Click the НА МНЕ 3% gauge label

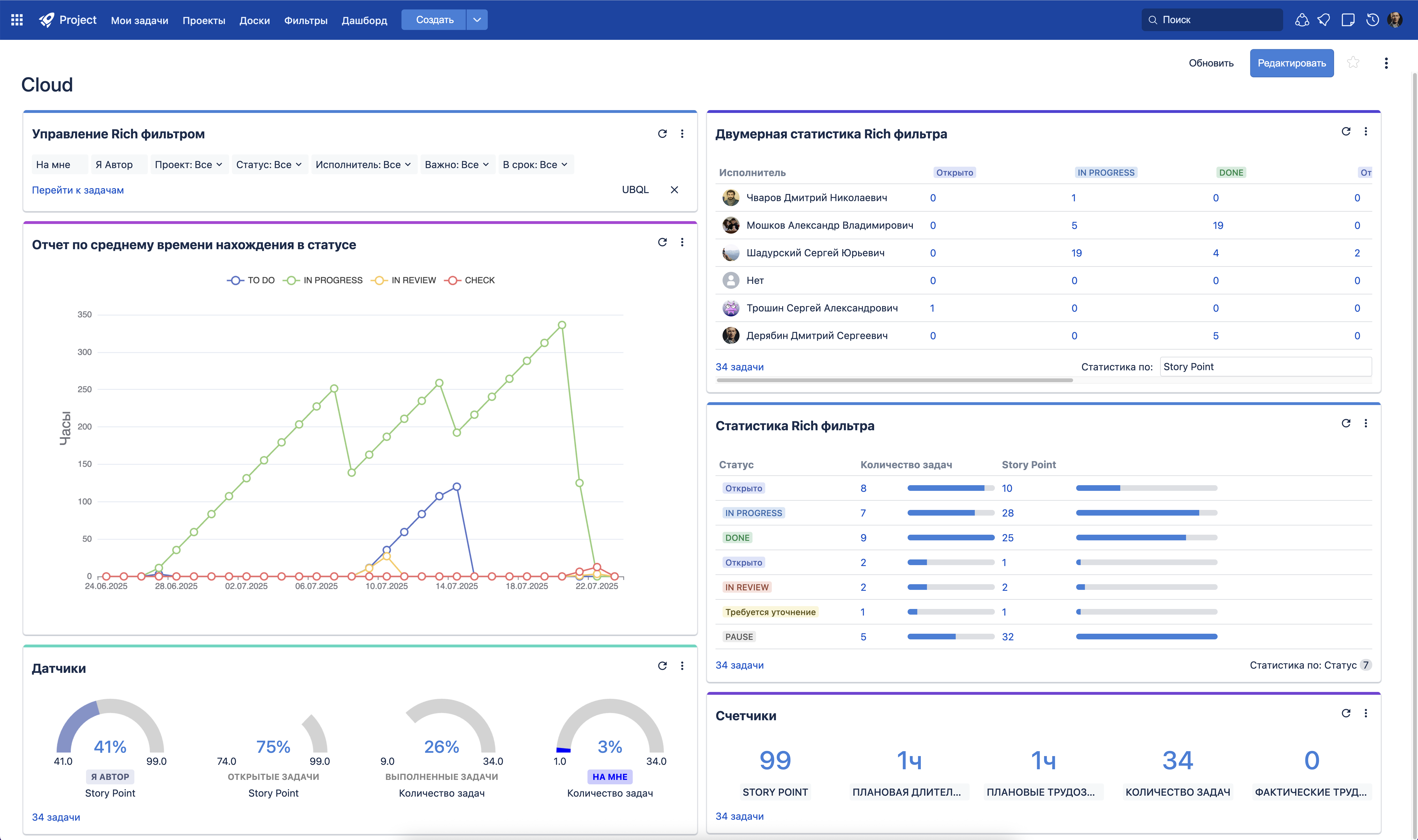[x=609, y=777]
